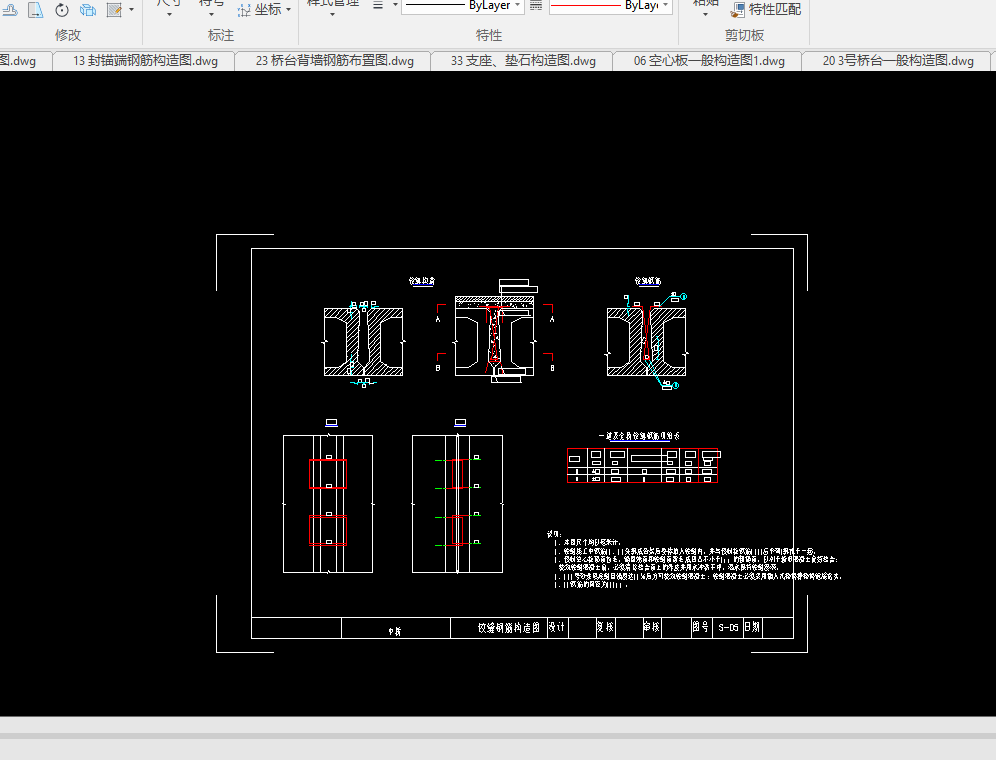Select the red-bordered rebar quantity table
The height and width of the screenshot is (760, 996).
coord(642,465)
